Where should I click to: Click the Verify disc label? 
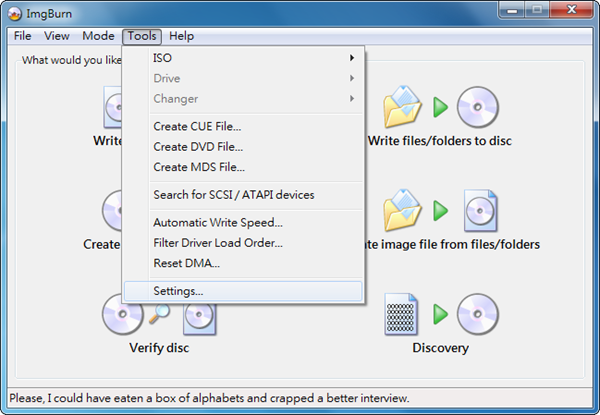[159, 348]
